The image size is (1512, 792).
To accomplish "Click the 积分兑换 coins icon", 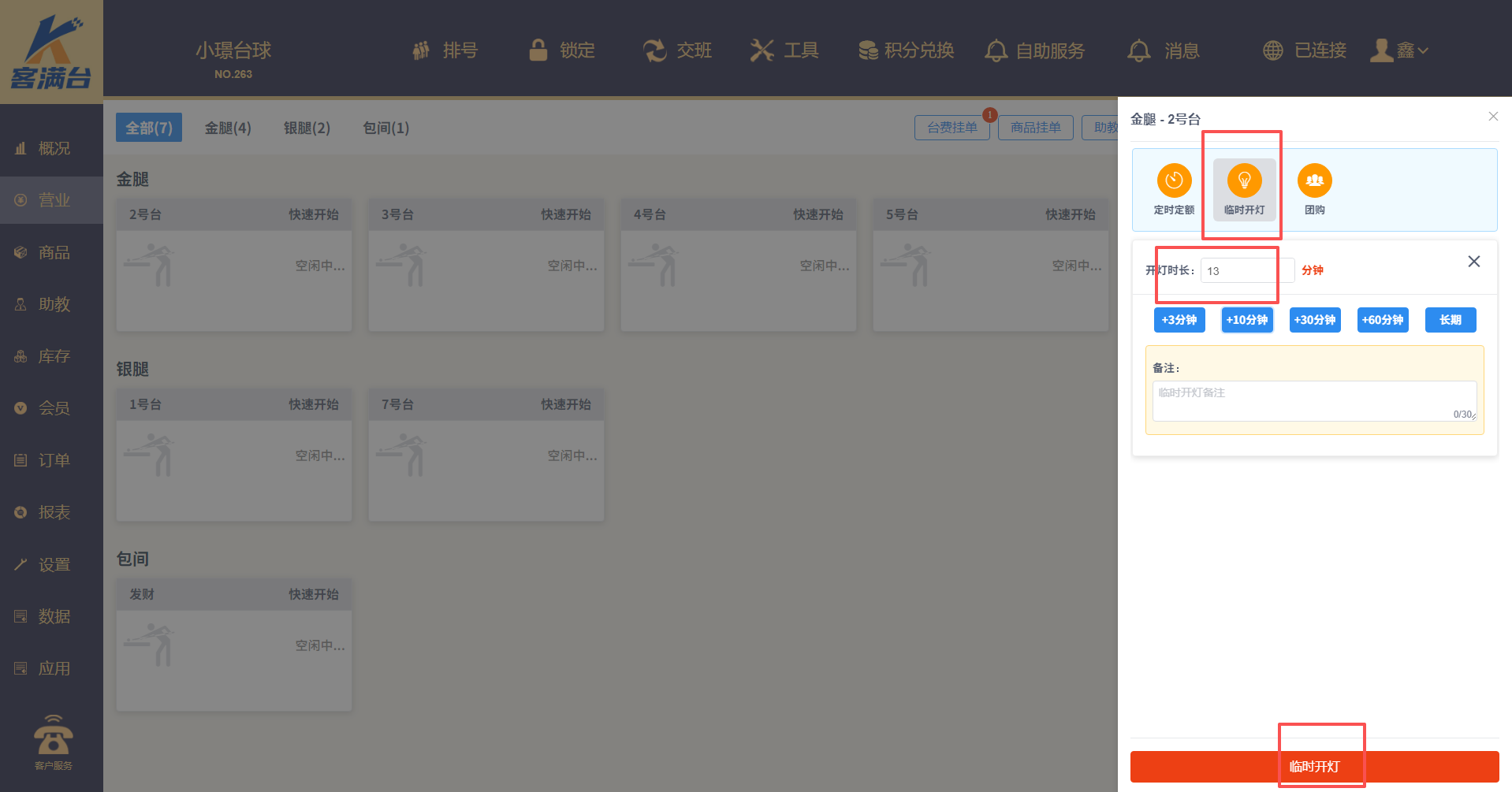I will point(868,50).
